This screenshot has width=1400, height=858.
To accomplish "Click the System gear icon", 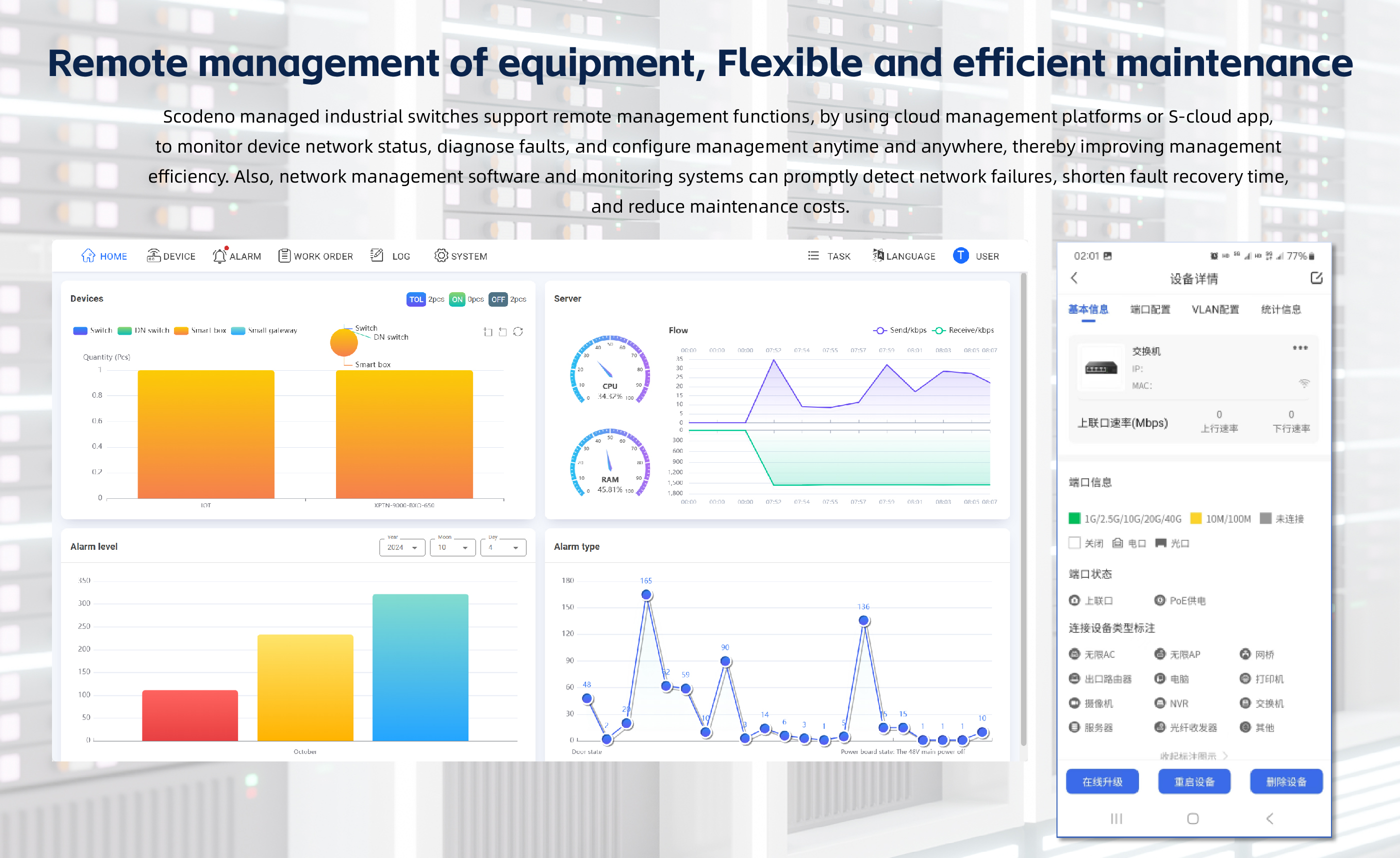I will [x=441, y=256].
